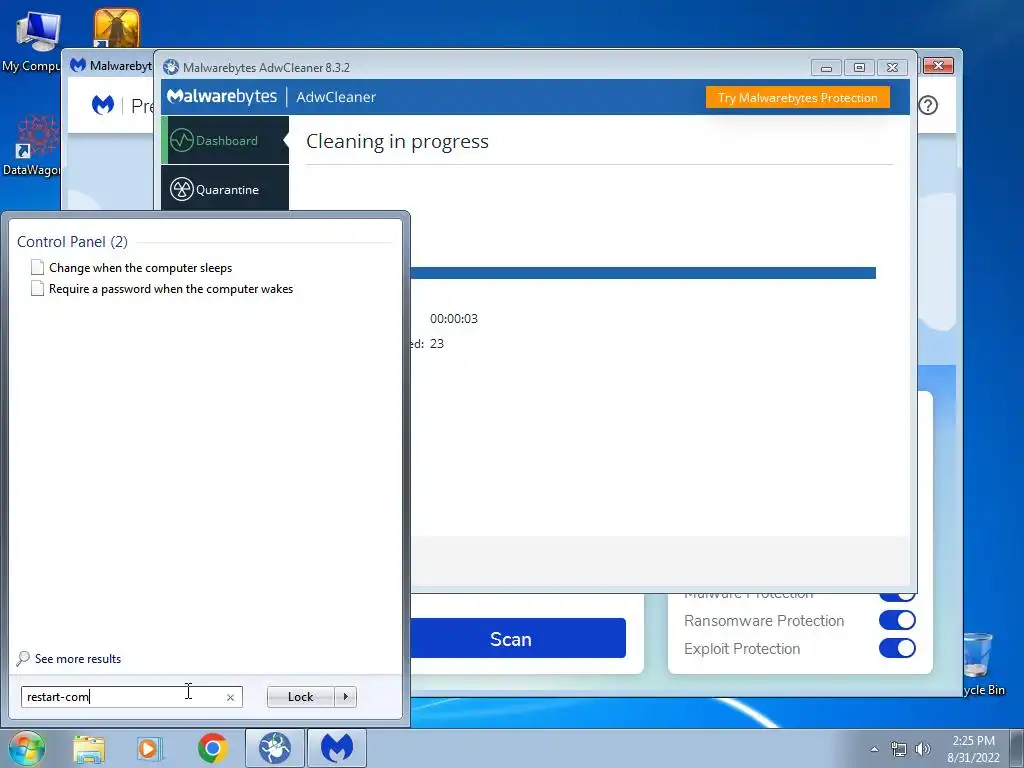Switch to AdwCleaner taskbar button
This screenshot has height=768, width=1024.
click(x=275, y=748)
